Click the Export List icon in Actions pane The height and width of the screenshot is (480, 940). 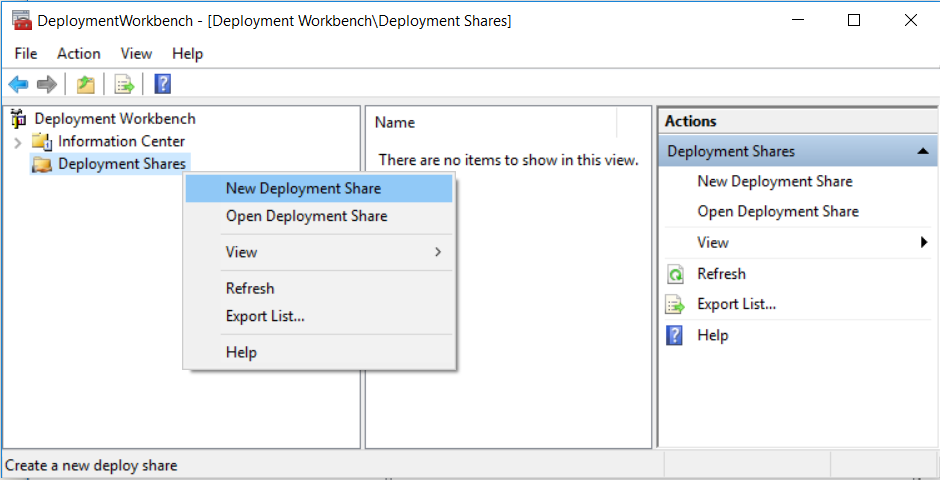pyautogui.click(x=675, y=305)
